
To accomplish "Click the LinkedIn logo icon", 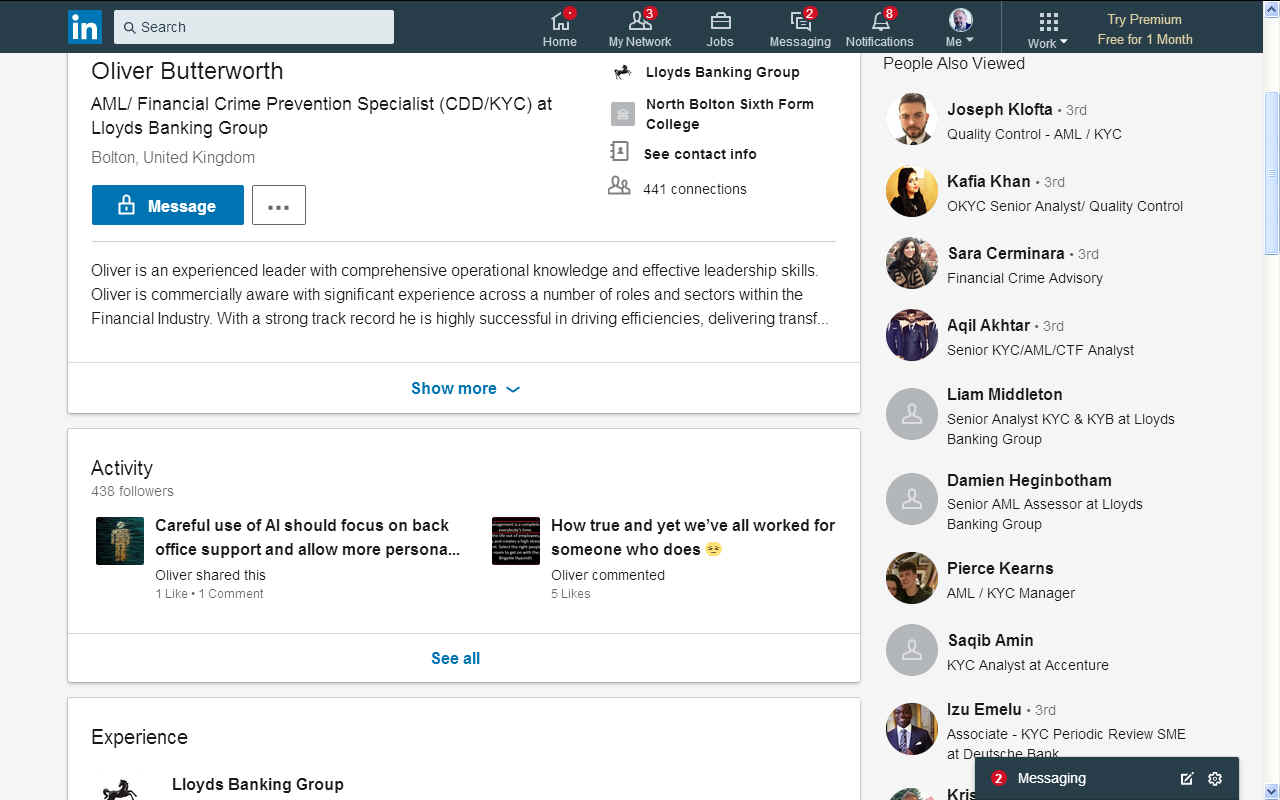I will 85,27.
